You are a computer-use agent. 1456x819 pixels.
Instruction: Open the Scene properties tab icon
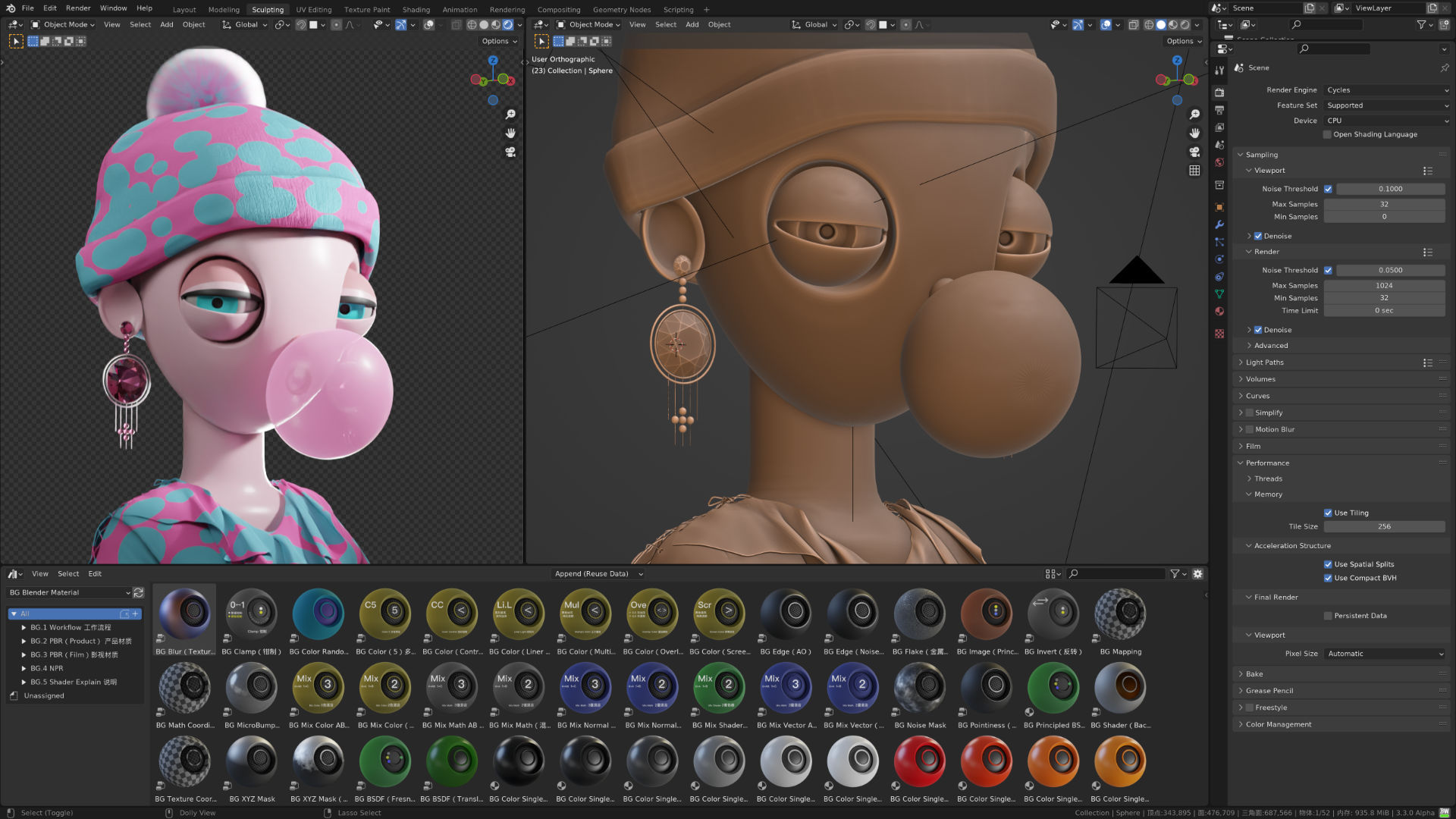pyautogui.click(x=1219, y=145)
